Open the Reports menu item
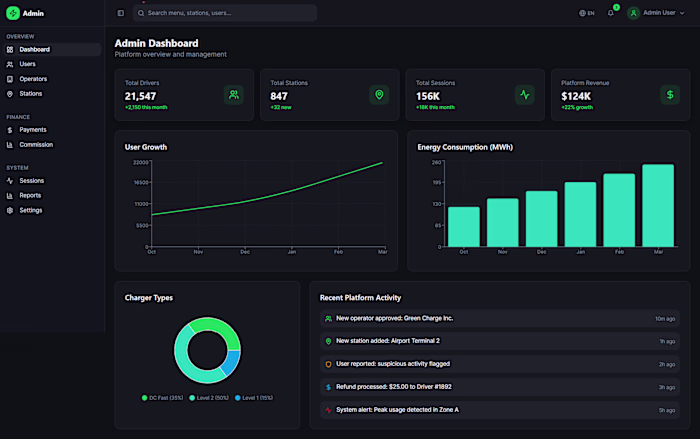This screenshot has height=439, width=700. point(53,196)
